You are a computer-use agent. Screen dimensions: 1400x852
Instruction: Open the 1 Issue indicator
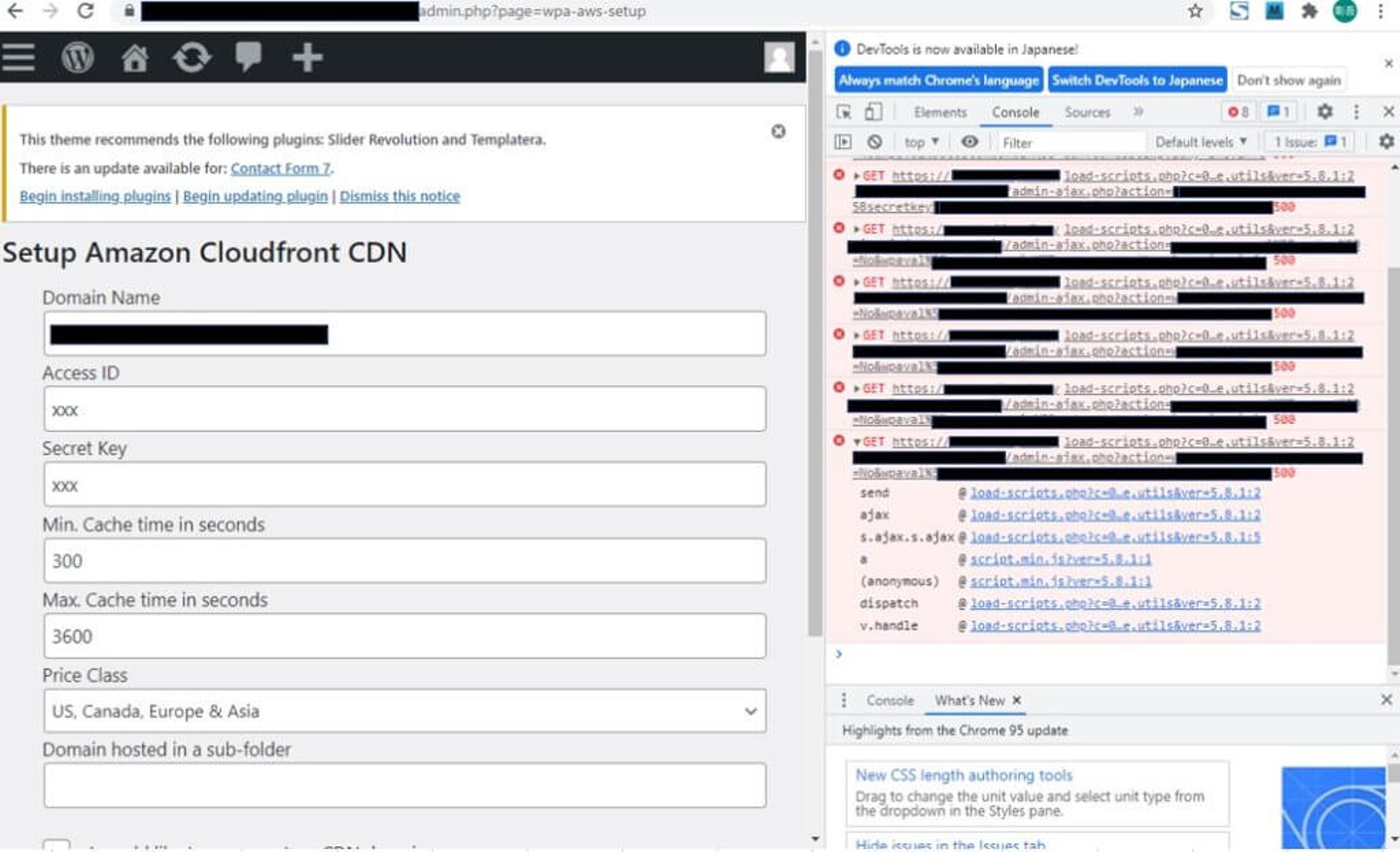point(1311,142)
